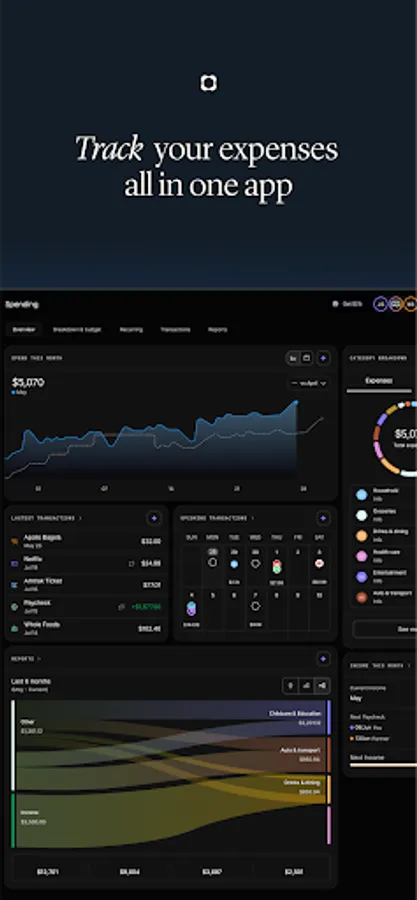Click the first user avatar in header
This screenshot has width=417, height=900.
tap(380, 304)
